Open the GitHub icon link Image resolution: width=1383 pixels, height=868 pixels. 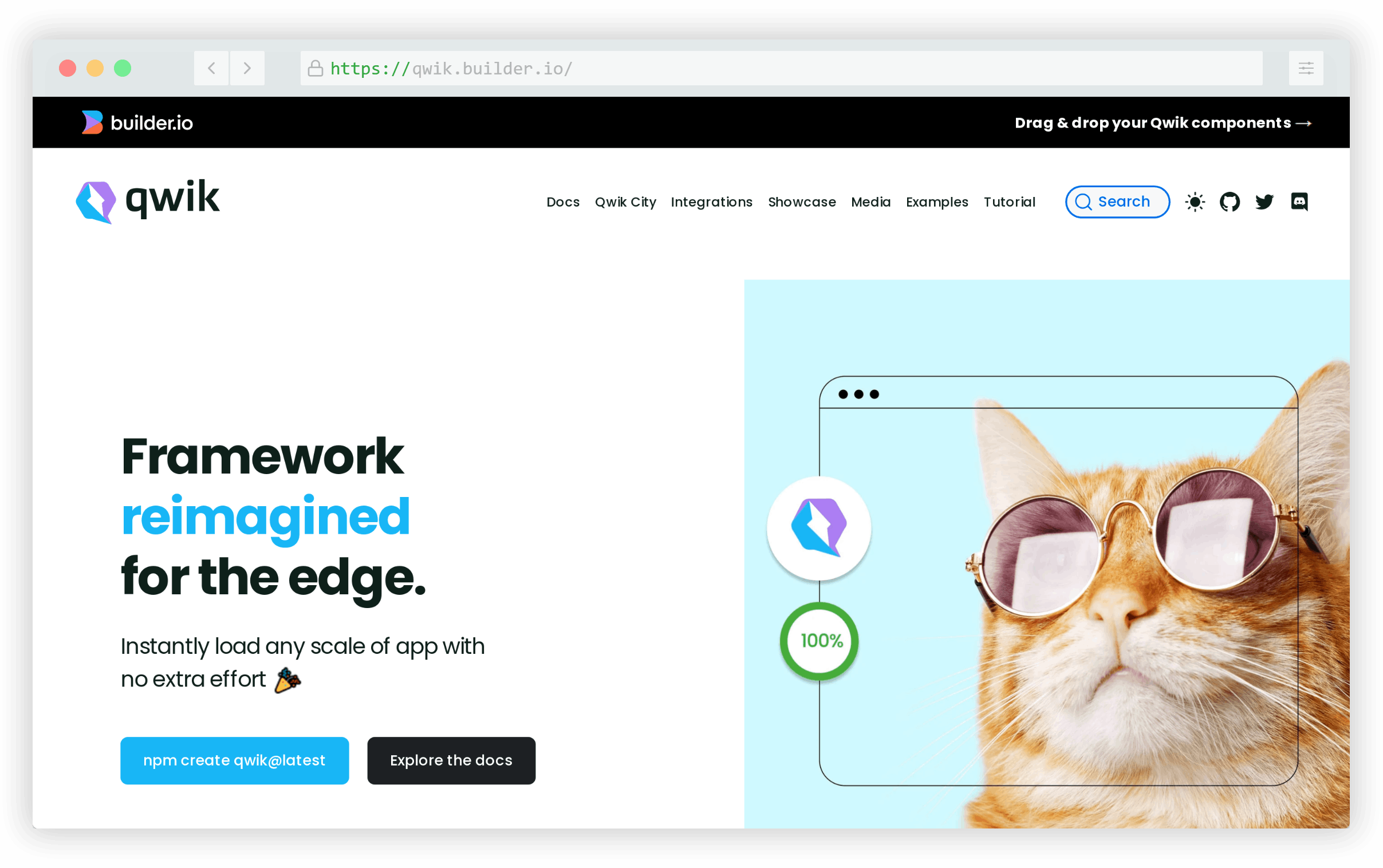pyautogui.click(x=1230, y=202)
